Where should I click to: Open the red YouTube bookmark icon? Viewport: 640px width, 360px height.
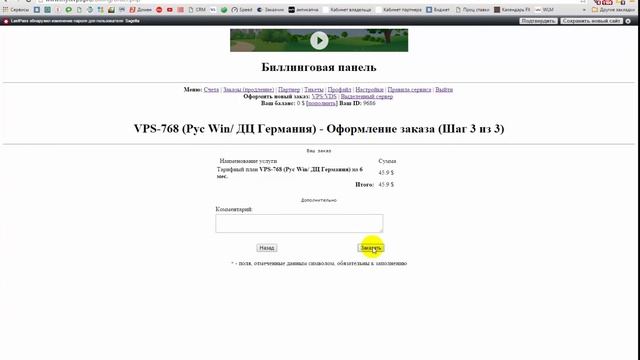170,9
